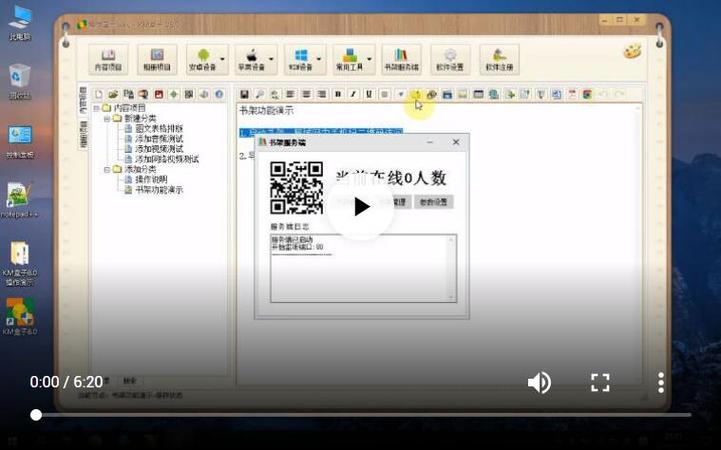Viewport: 721px width, 450px height.
Task: Align text left in editor toolbar
Action: point(290,94)
